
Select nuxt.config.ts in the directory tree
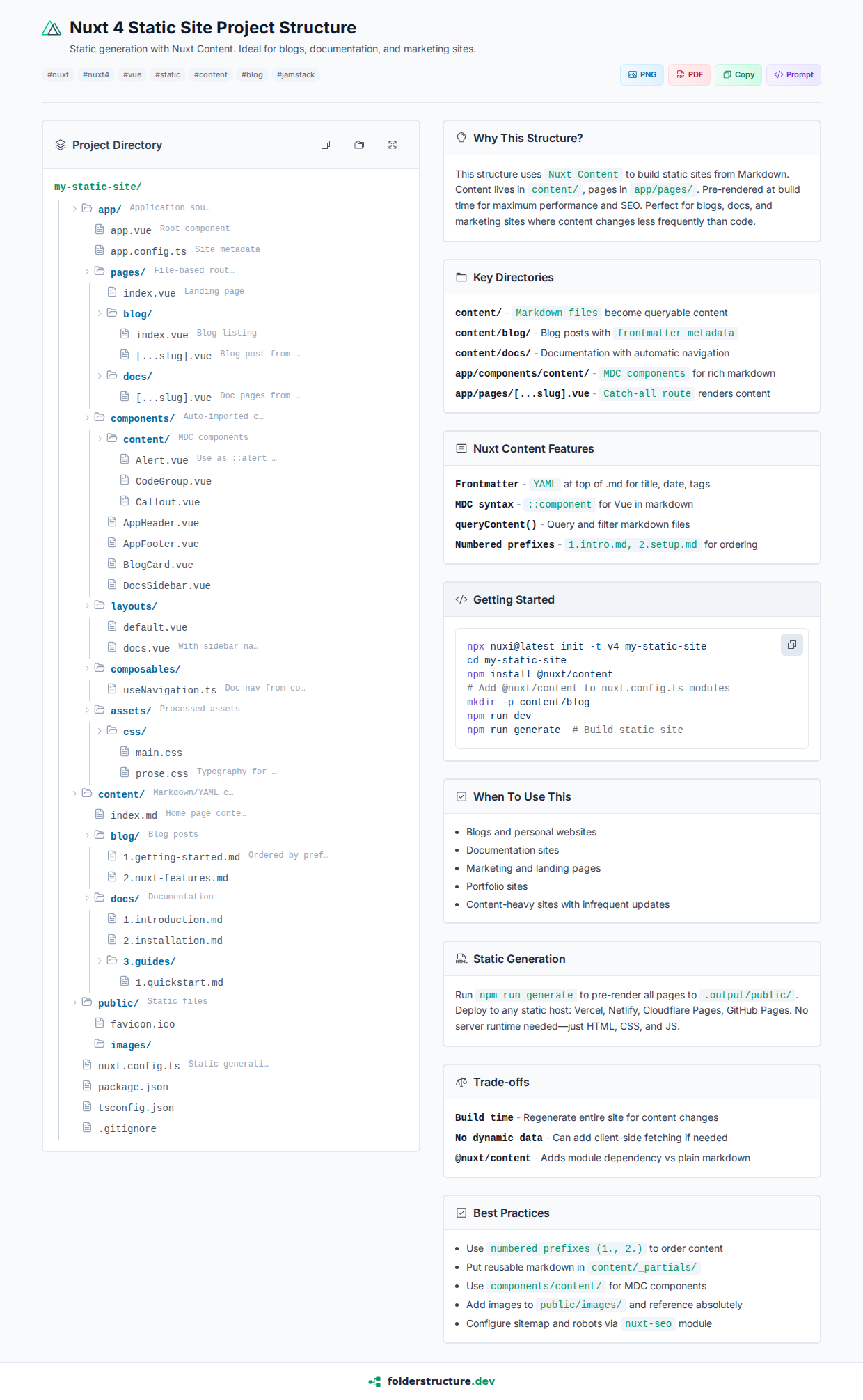(138, 1066)
